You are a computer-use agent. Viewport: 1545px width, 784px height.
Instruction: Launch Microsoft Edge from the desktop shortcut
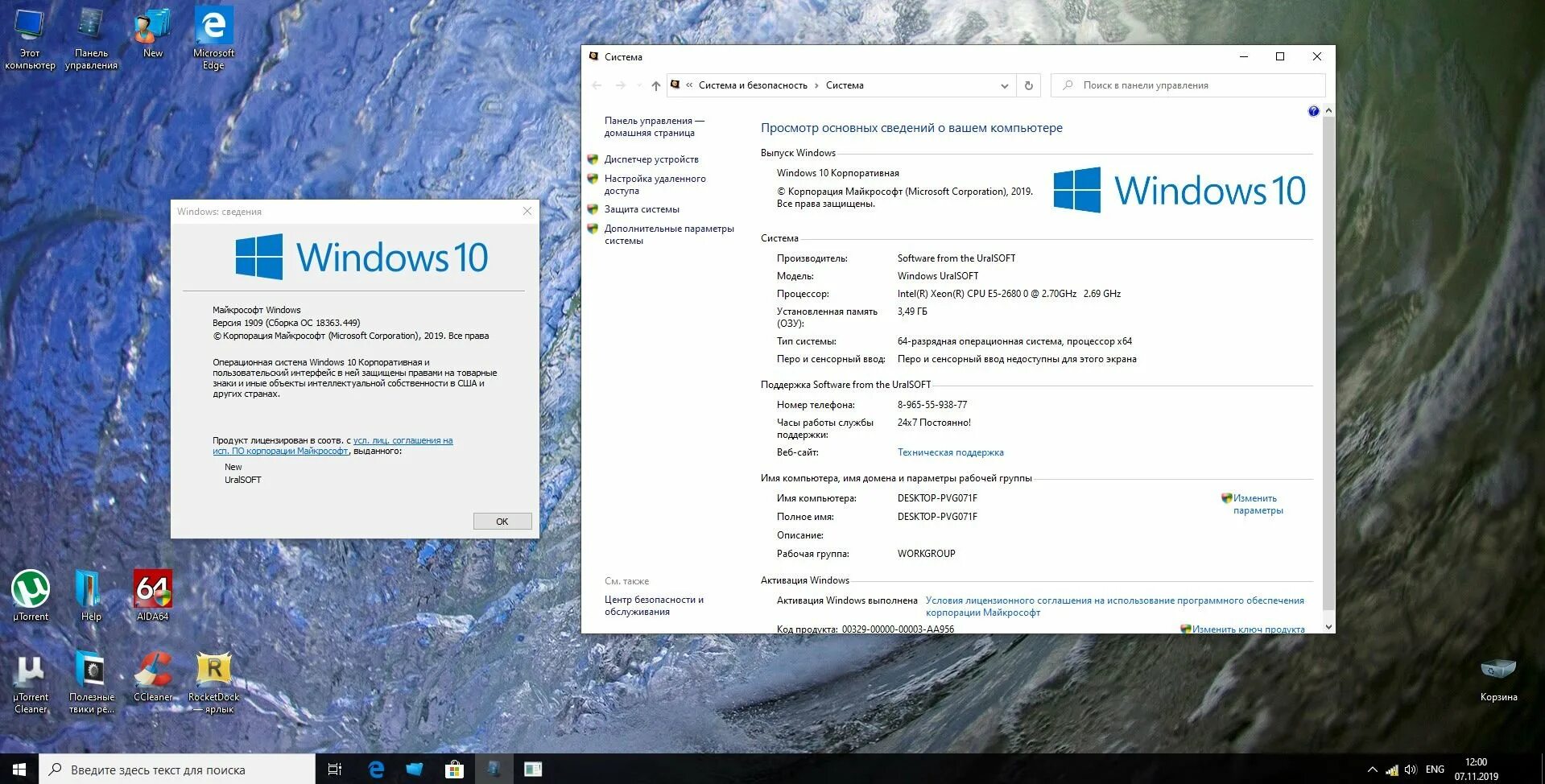pyautogui.click(x=213, y=39)
